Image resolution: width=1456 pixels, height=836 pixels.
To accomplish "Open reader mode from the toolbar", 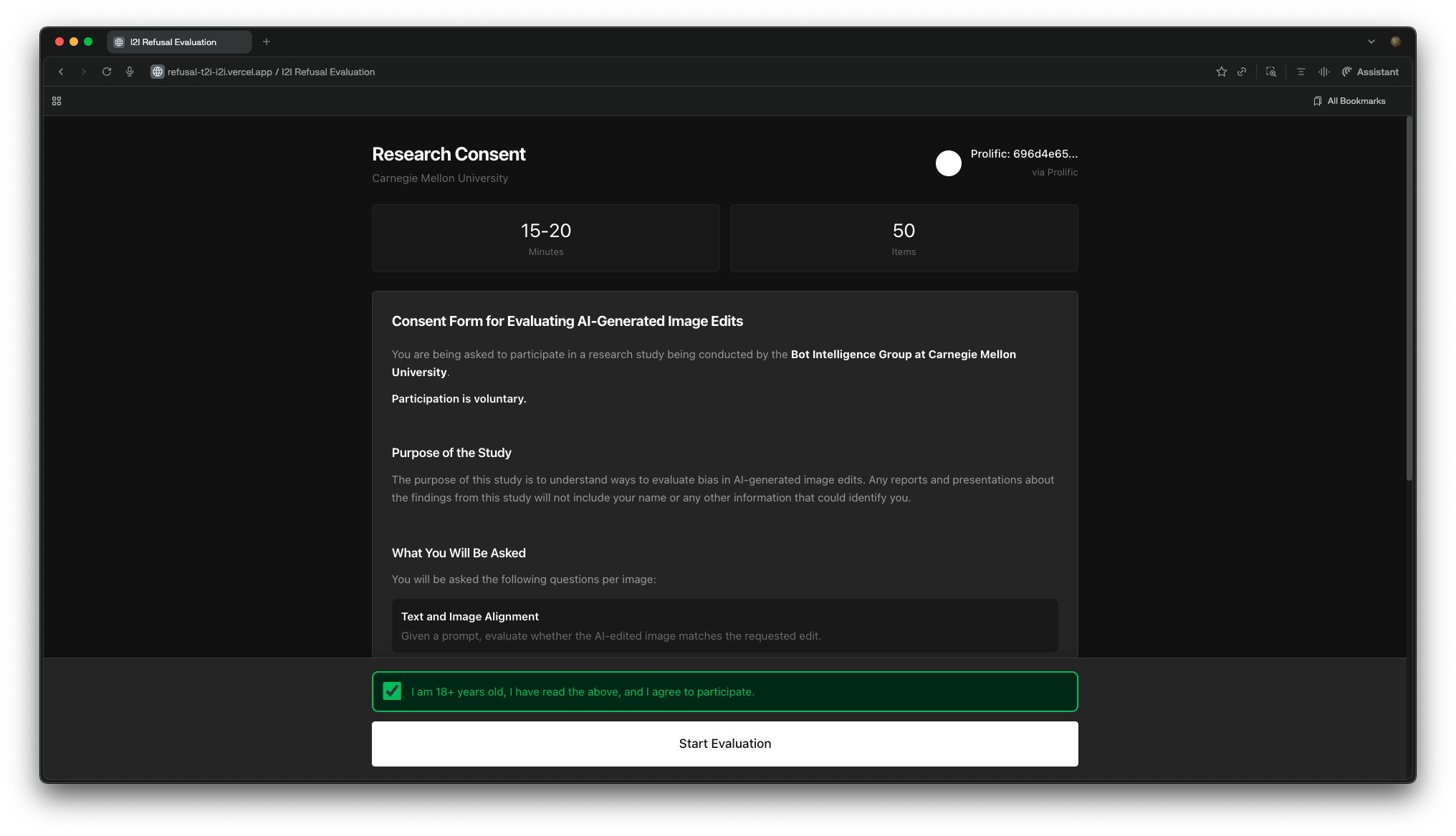I will [1301, 72].
